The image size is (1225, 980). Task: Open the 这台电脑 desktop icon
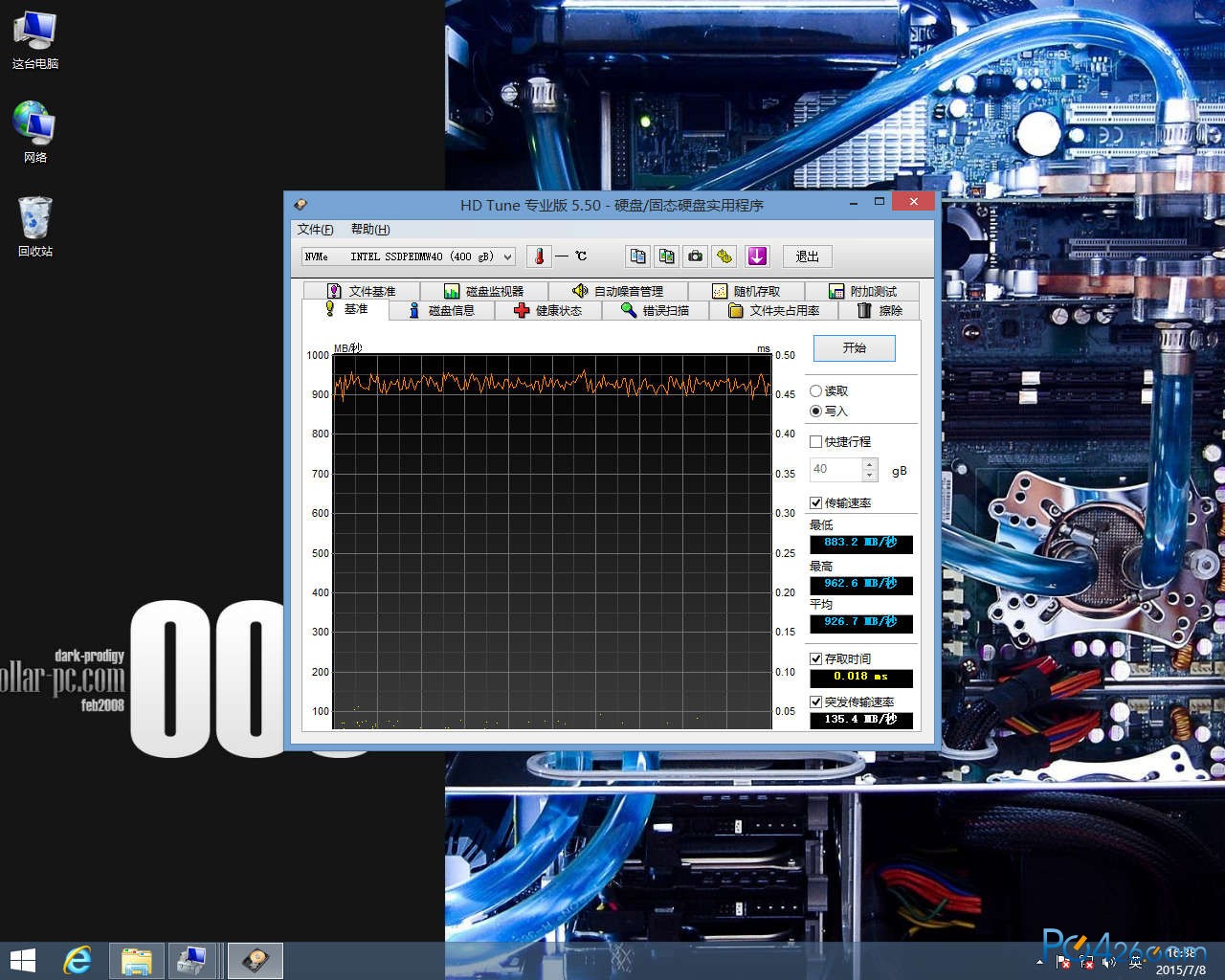point(34,40)
